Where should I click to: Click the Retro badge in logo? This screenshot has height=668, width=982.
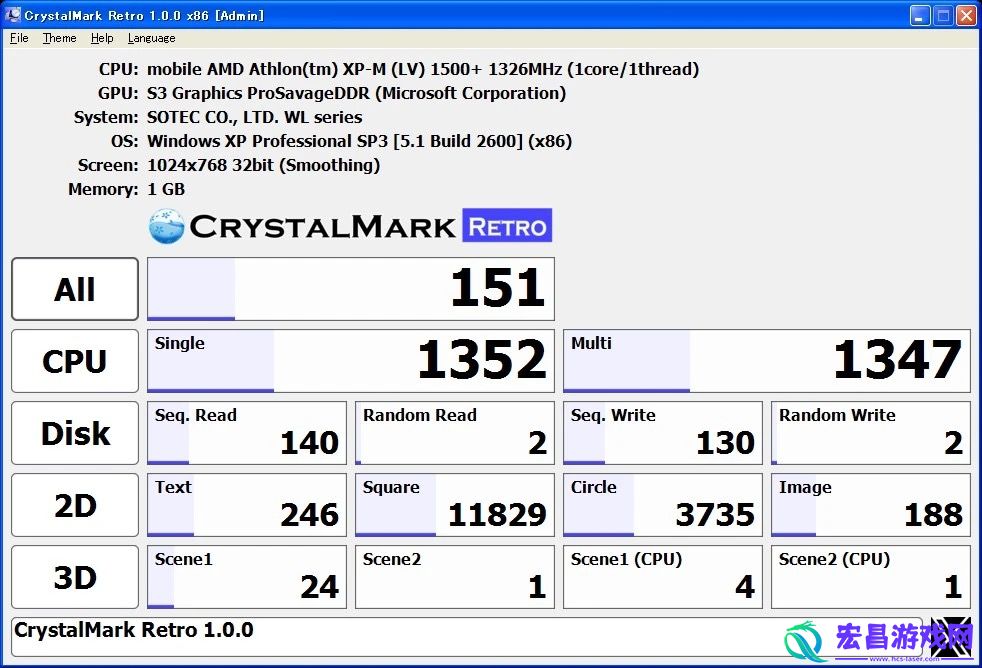507,225
